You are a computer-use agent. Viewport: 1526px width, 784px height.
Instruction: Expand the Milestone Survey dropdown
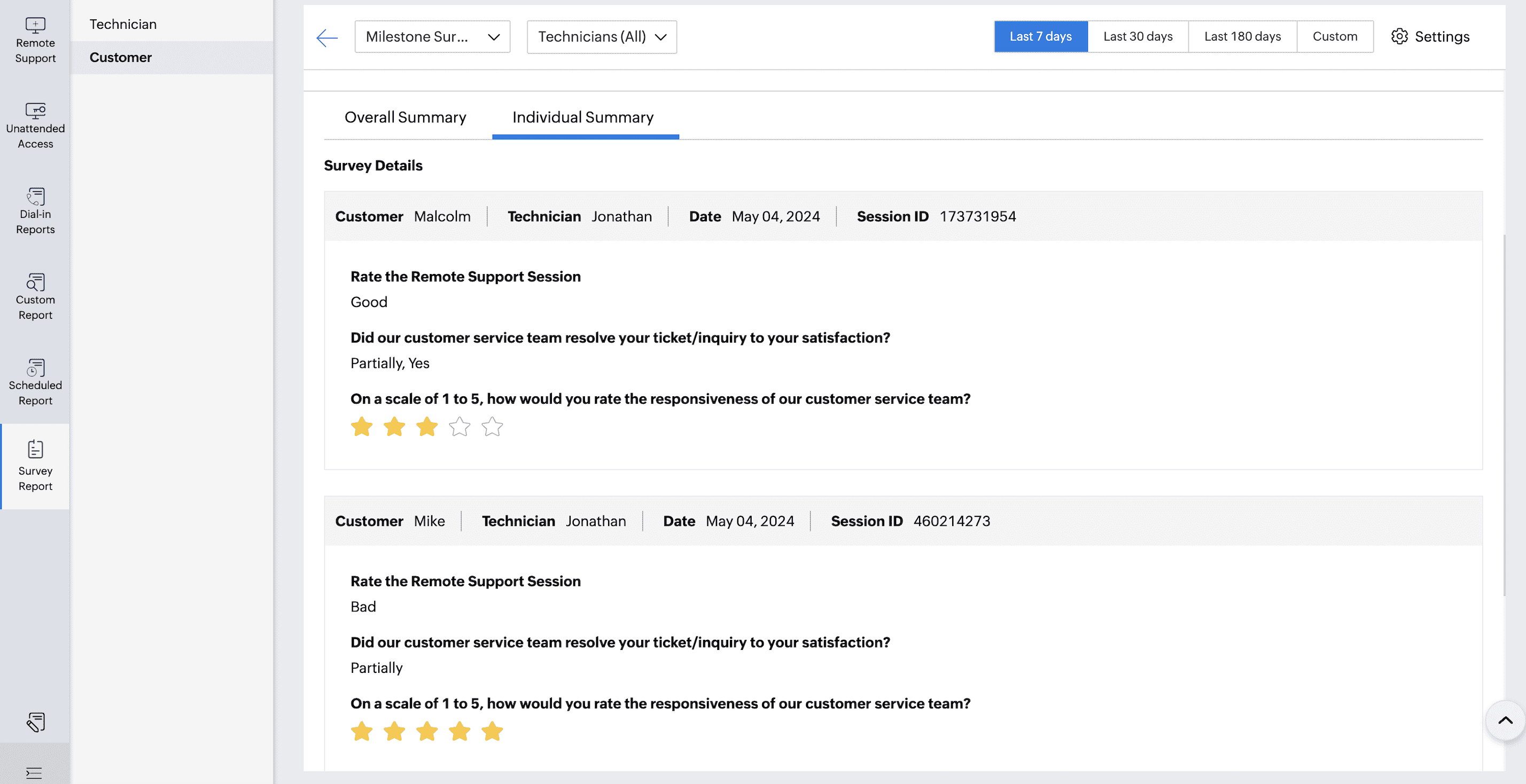point(432,37)
